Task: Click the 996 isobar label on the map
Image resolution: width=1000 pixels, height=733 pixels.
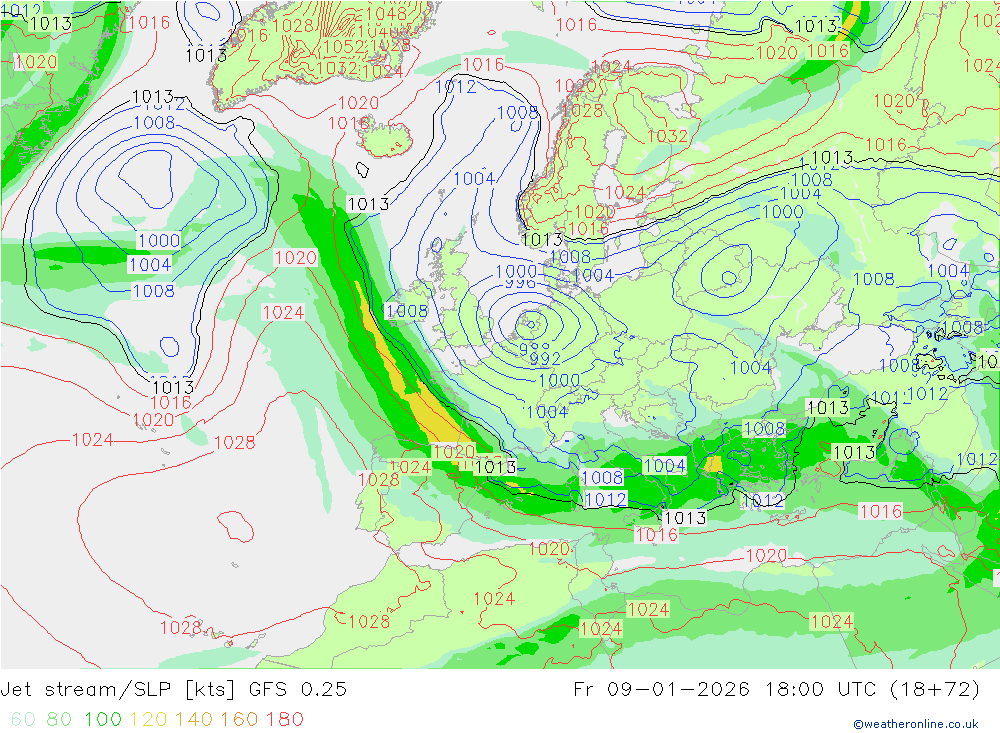Action: click(520, 283)
